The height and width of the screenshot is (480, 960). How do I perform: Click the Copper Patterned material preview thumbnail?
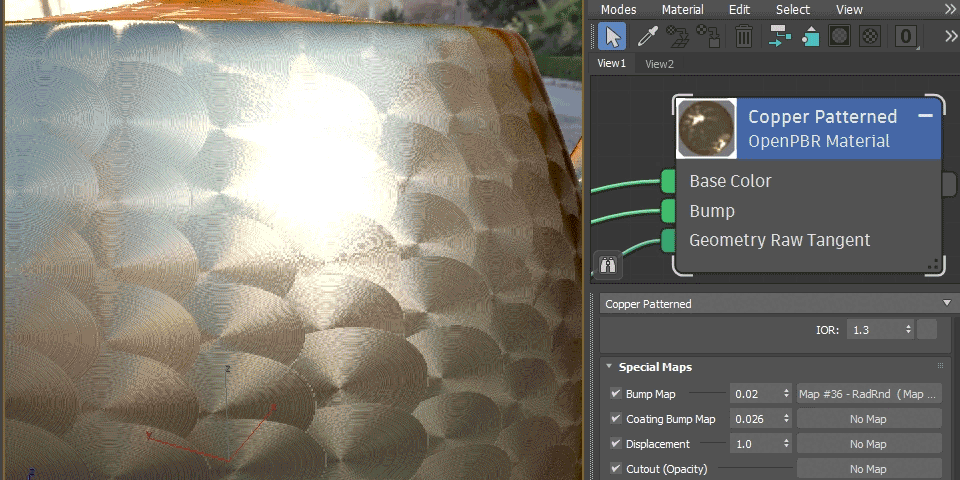[x=707, y=128]
